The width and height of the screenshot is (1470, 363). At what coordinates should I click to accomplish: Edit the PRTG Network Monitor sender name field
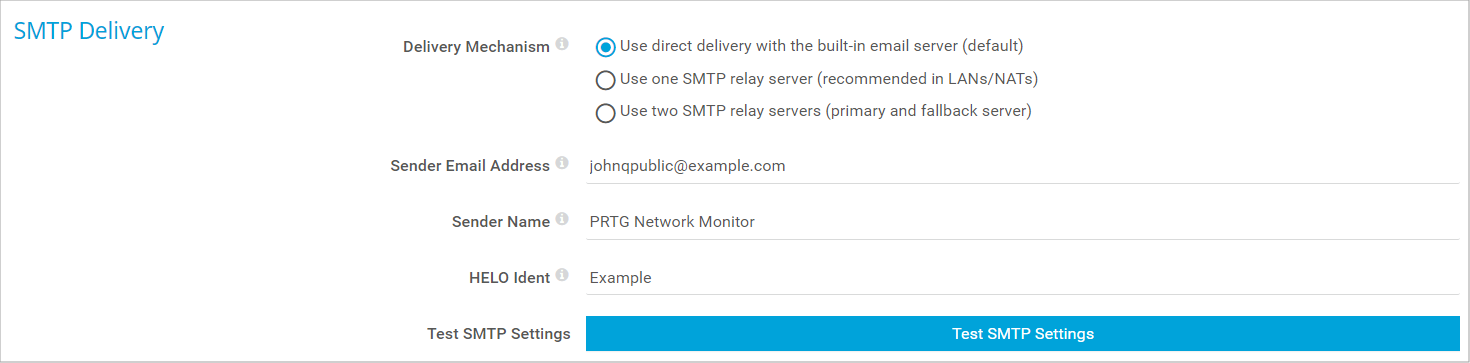click(x=1022, y=222)
